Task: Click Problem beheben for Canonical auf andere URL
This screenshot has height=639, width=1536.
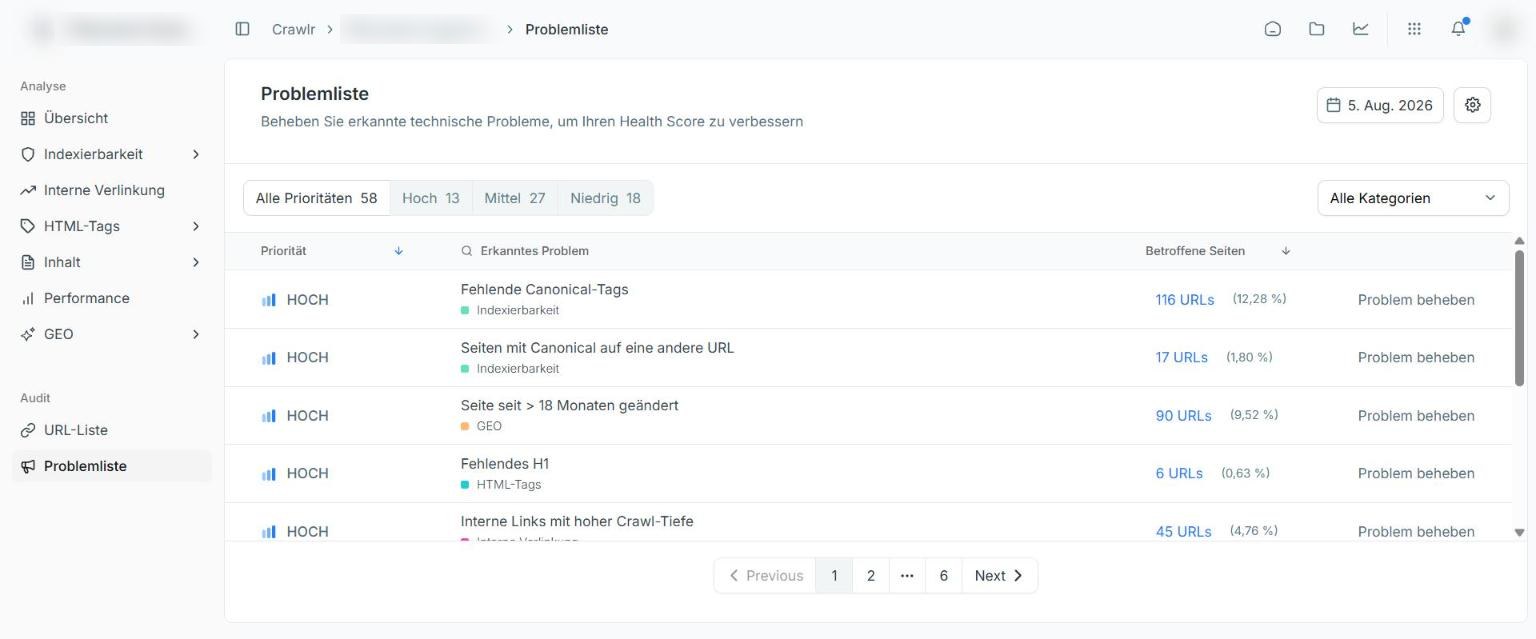Action: pyautogui.click(x=1416, y=357)
